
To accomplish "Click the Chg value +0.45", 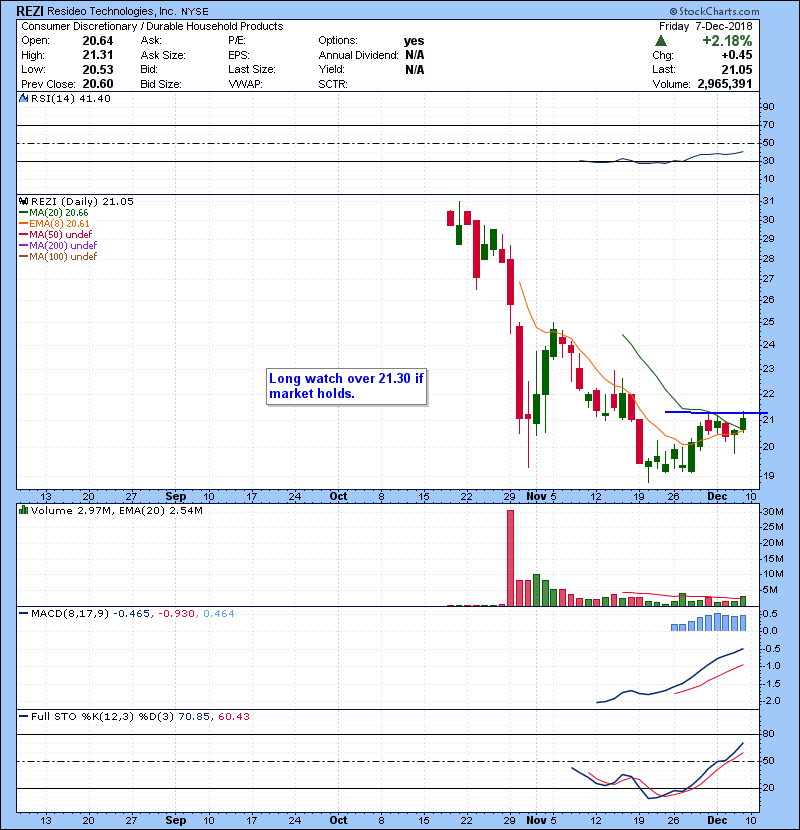I will pyautogui.click(x=736, y=55).
